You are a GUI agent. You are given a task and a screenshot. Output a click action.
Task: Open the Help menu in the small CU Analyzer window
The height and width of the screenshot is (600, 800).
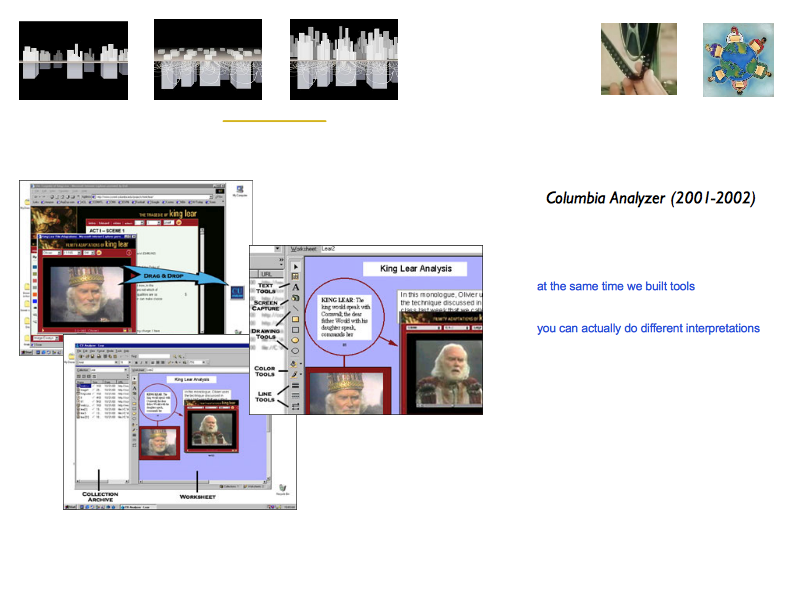126,351
